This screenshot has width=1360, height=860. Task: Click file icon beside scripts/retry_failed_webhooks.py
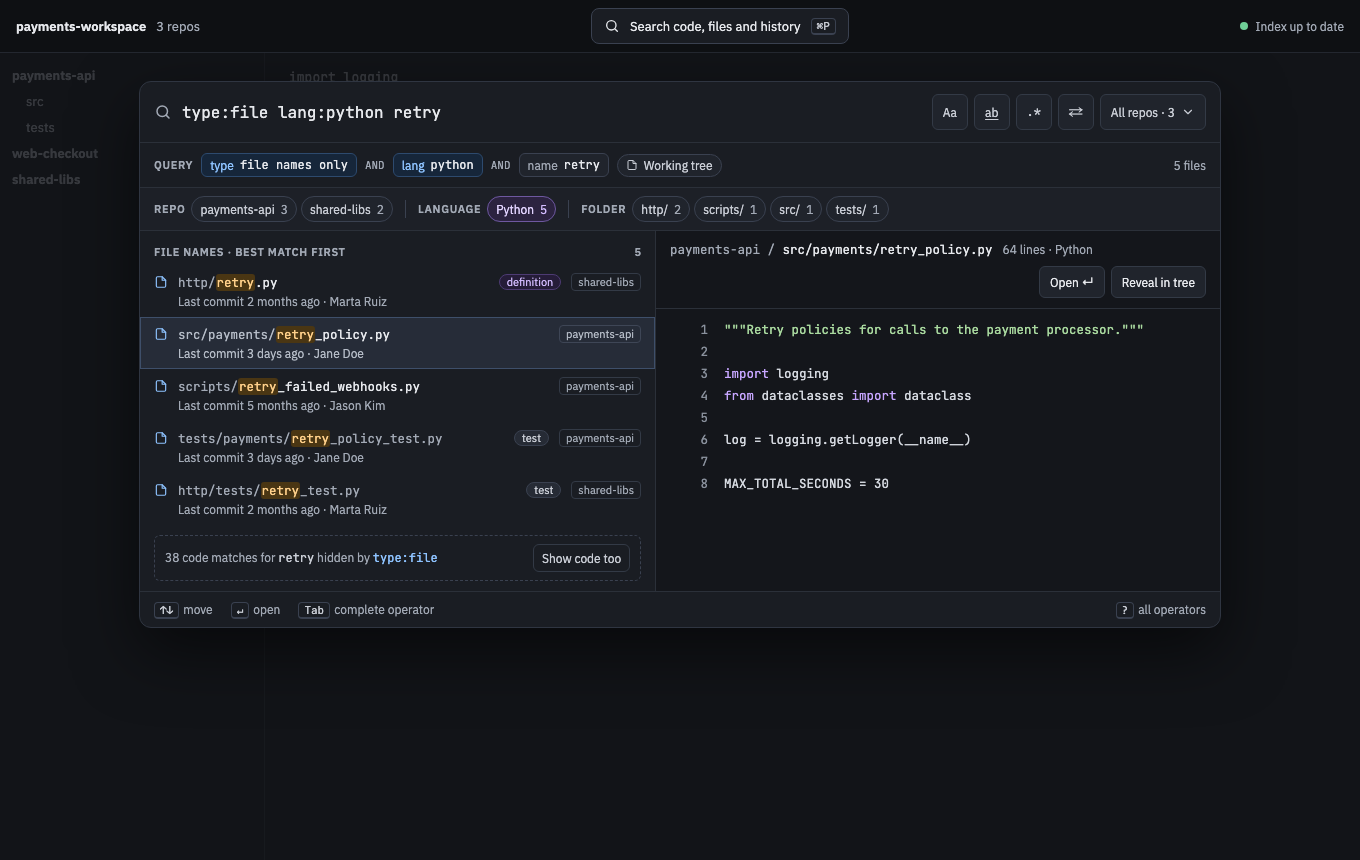point(161,386)
